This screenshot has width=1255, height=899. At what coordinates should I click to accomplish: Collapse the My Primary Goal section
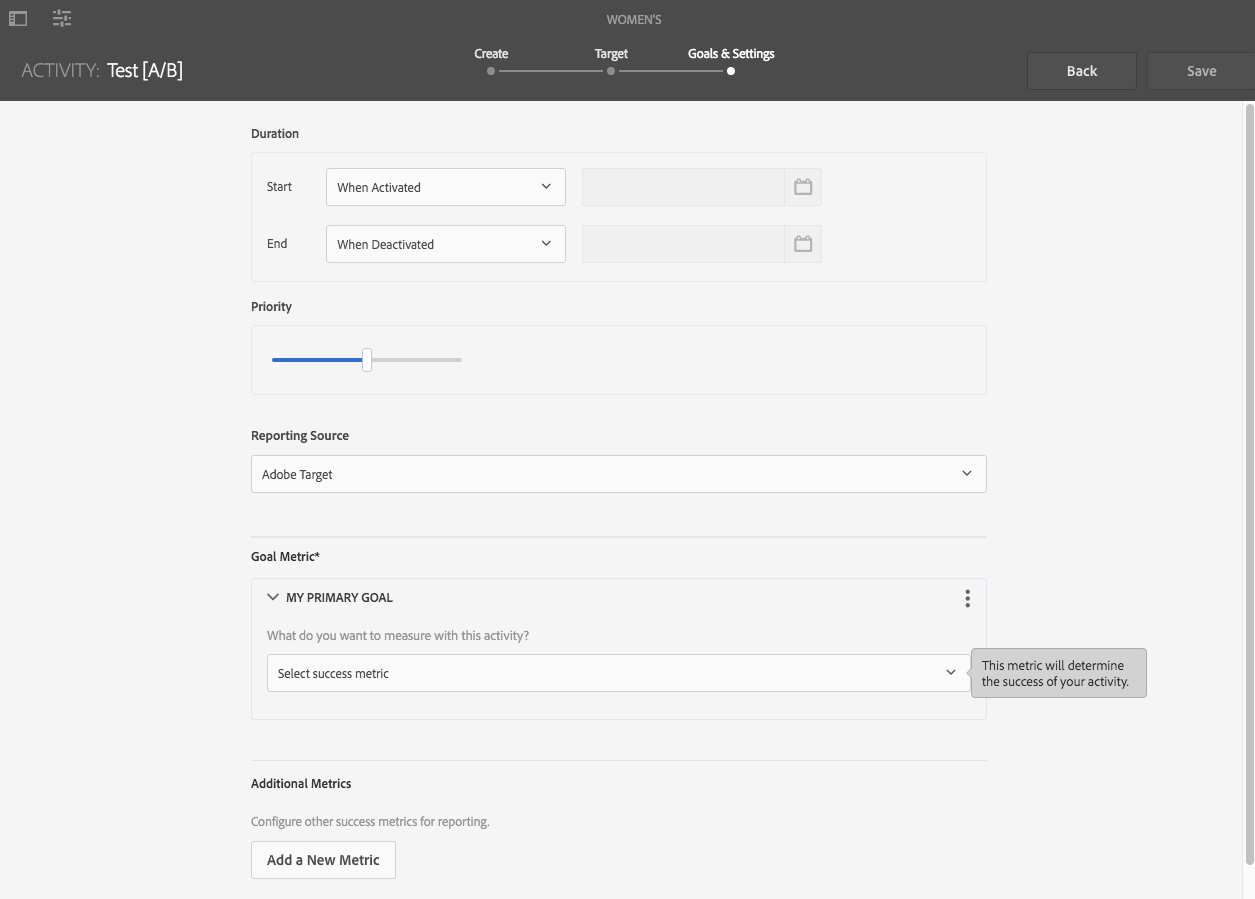(273, 597)
